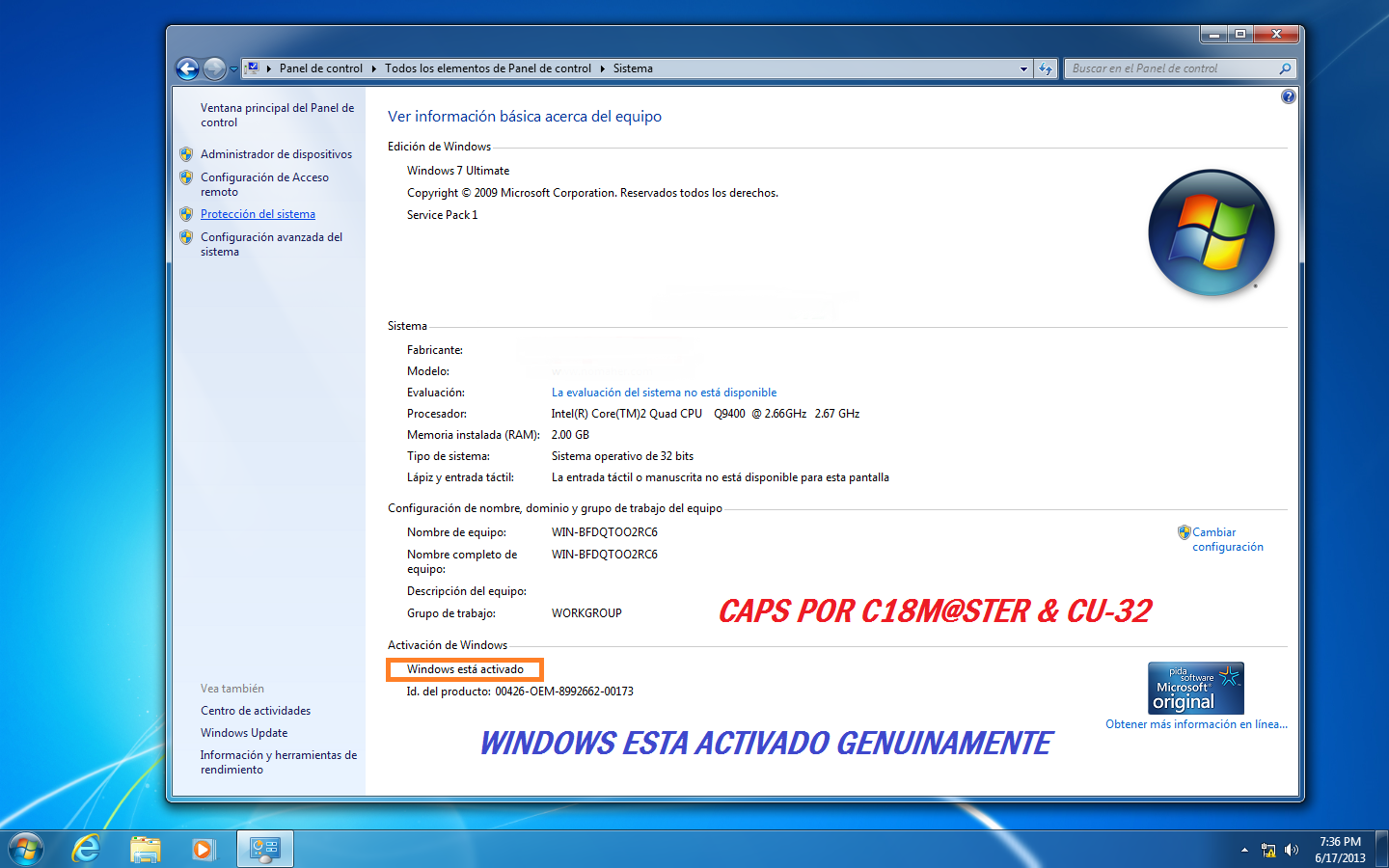The image size is (1389, 868).
Task: Select 'Sistema' breadcrumb in address bar
Action: click(633, 68)
